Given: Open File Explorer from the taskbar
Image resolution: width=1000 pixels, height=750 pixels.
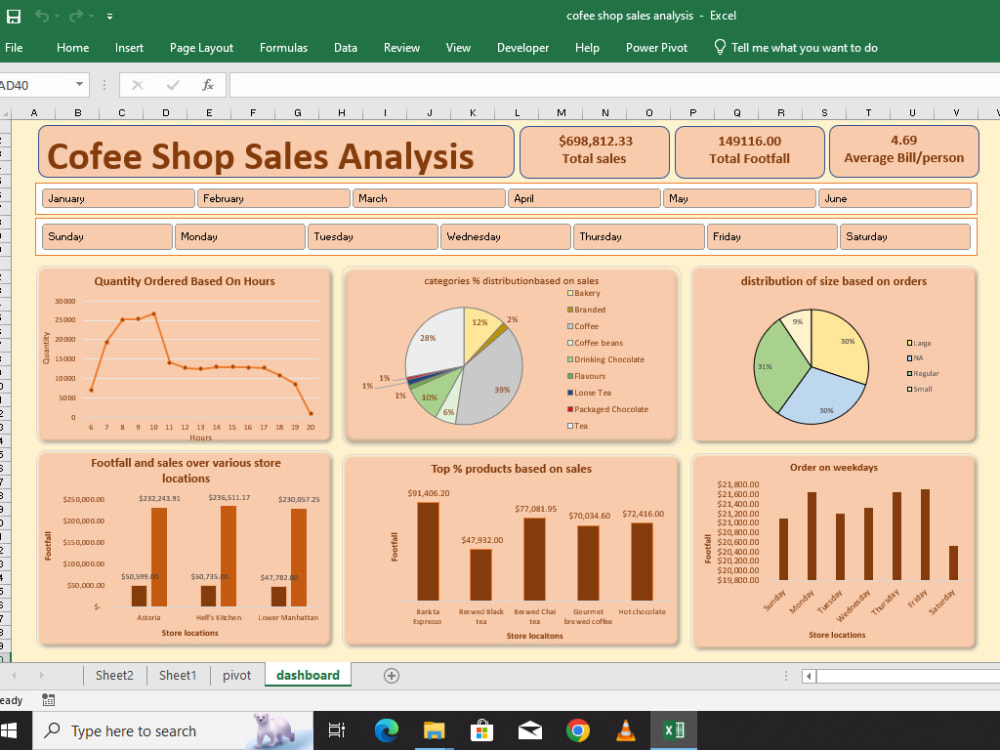Looking at the screenshot, I should tap(435, 729).
